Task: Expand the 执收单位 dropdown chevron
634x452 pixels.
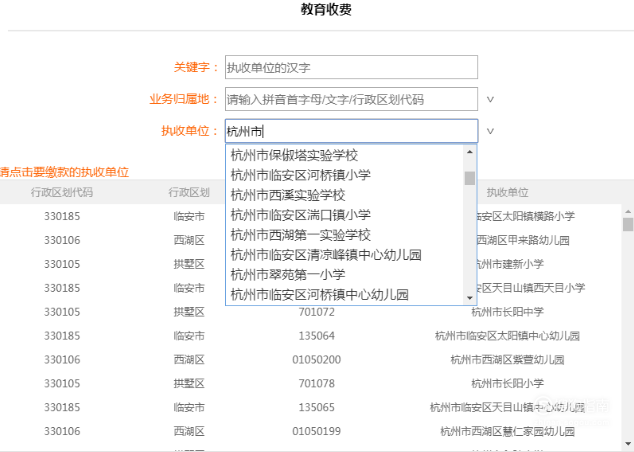Action: click(490, 131)
